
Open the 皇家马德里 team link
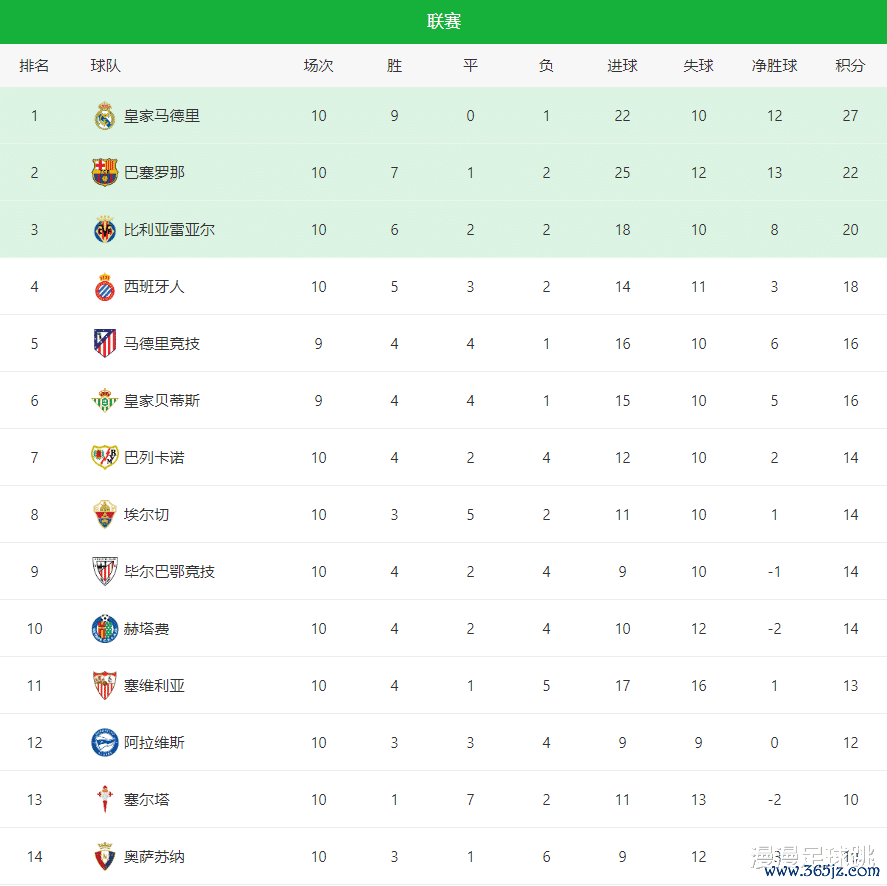click(x=162, y=116)
